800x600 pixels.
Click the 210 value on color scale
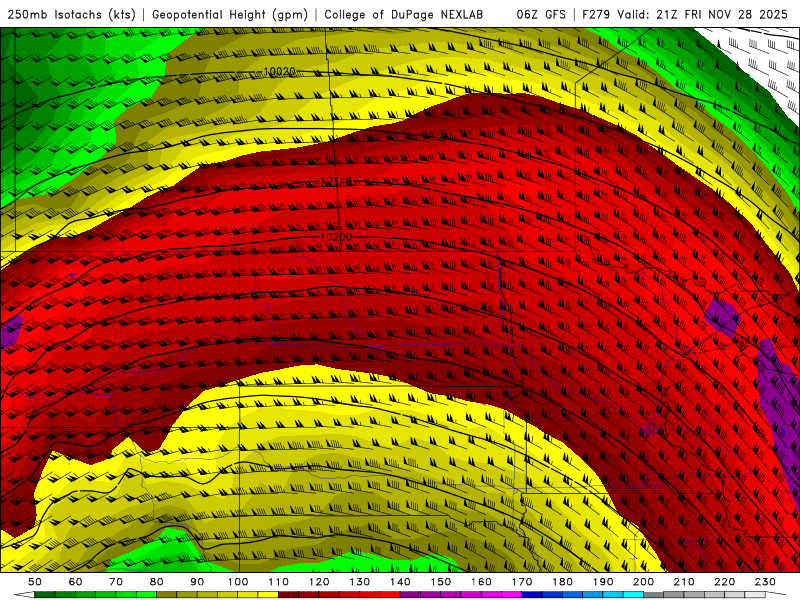684,582
